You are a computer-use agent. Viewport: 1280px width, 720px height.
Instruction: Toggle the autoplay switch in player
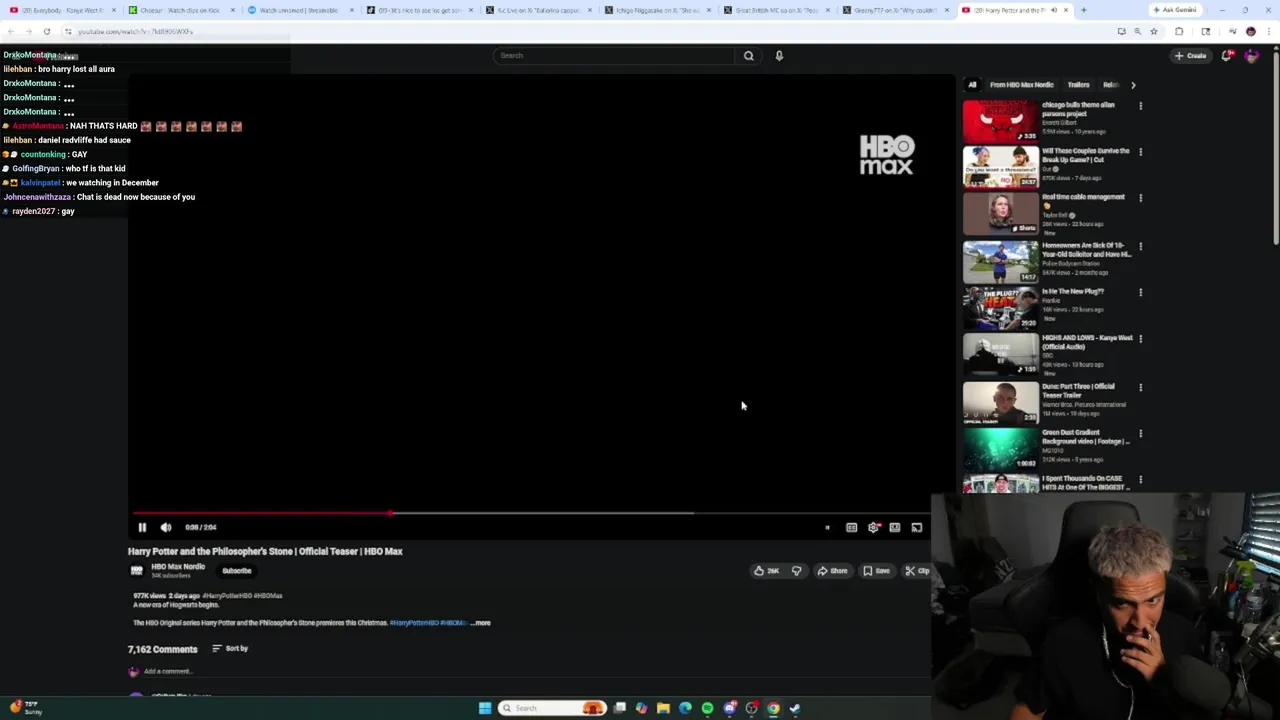[x=827, y=527]
